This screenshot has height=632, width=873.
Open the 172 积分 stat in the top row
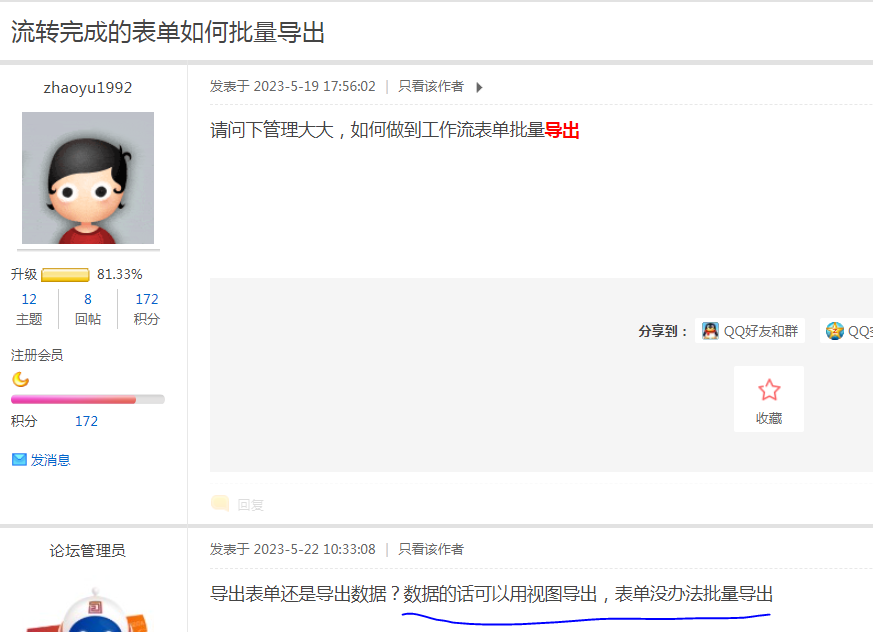pyautogui.click(x=146, y=309)
